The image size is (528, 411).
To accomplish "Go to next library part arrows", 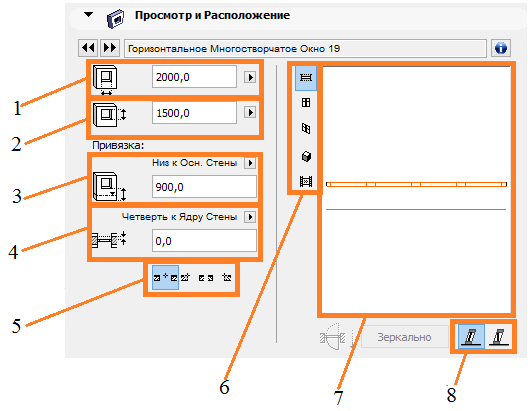I will coord(110,48).
